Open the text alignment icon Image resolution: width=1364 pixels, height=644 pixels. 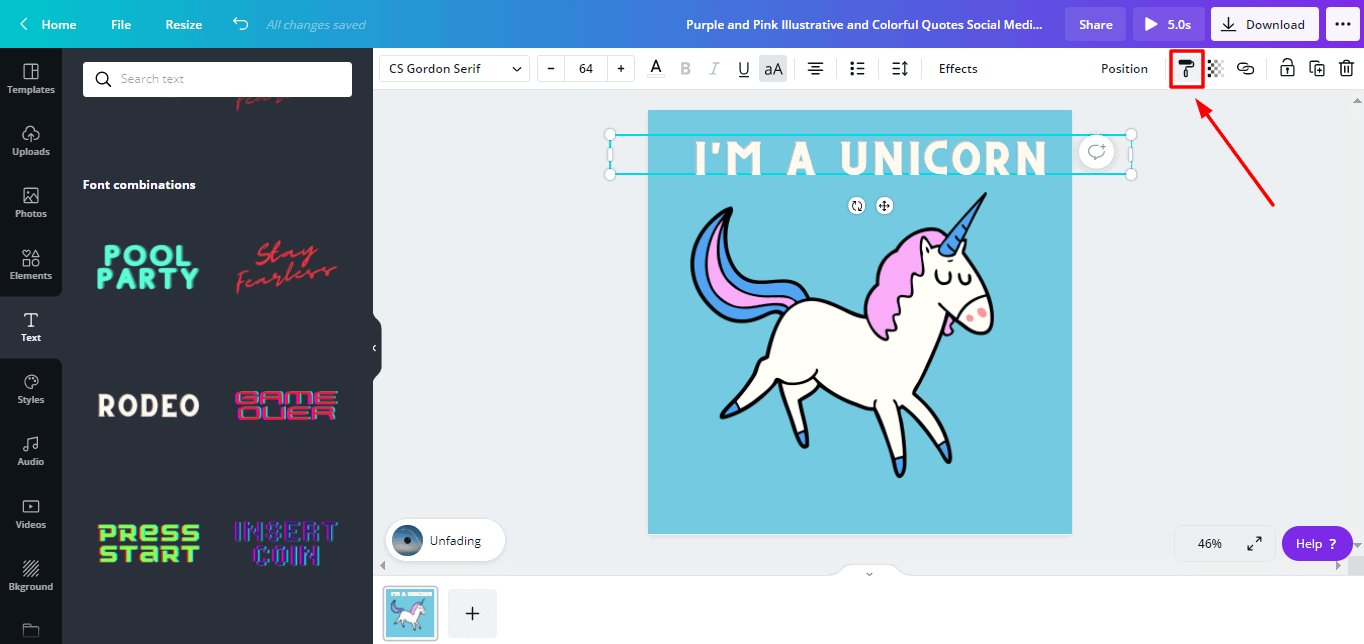[x=816, y=69]
